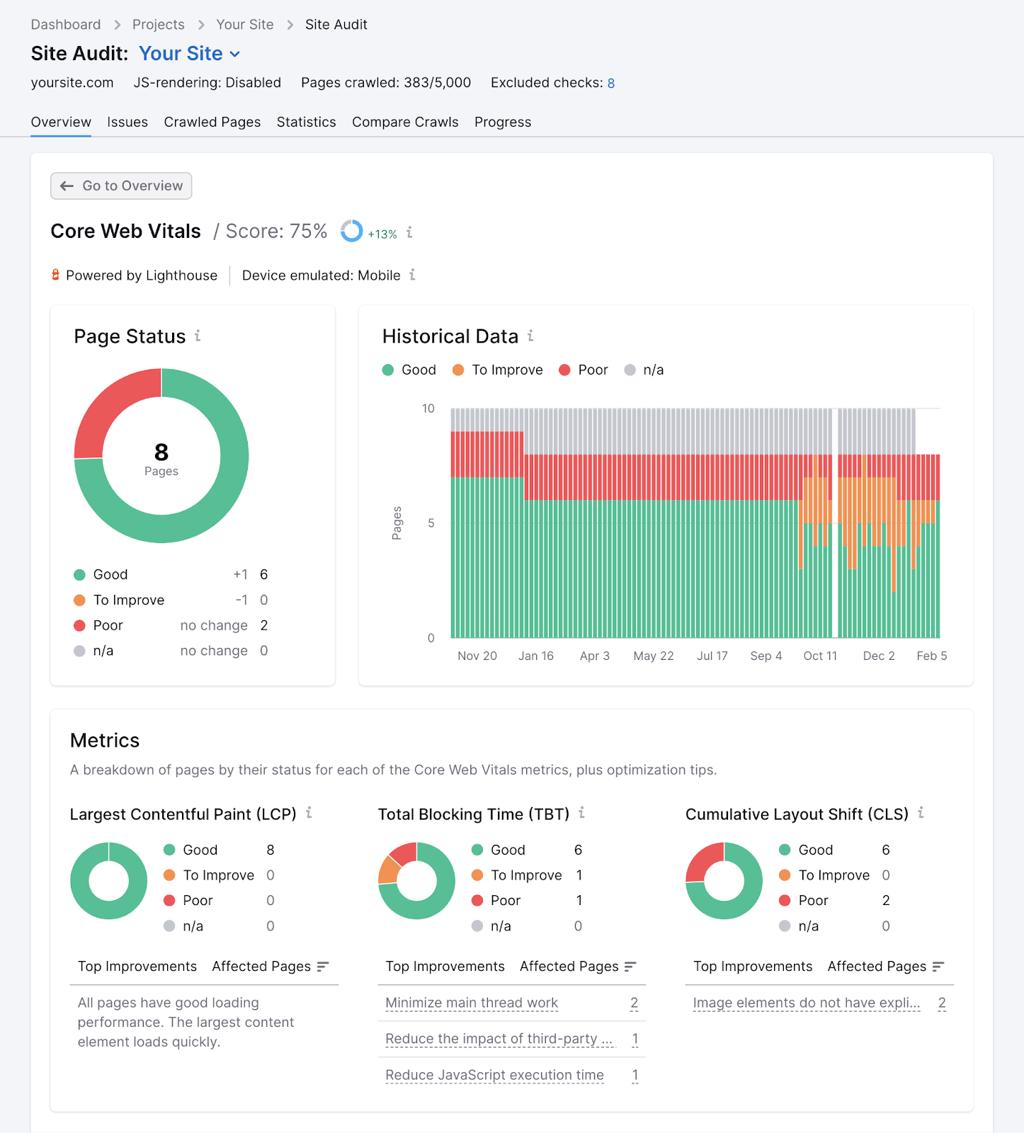The height and width of the screenshot is (1133, 1024).
Task: Open Image elements do not have explicit improvement
Action: pyautogui.click(x=806, y=1003)
